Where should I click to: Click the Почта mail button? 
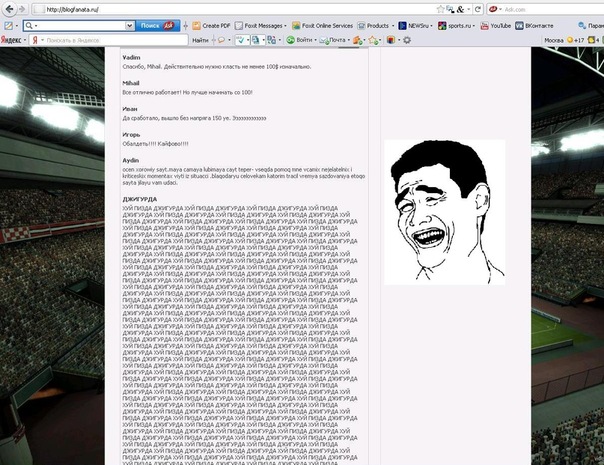tap(338, 40)
